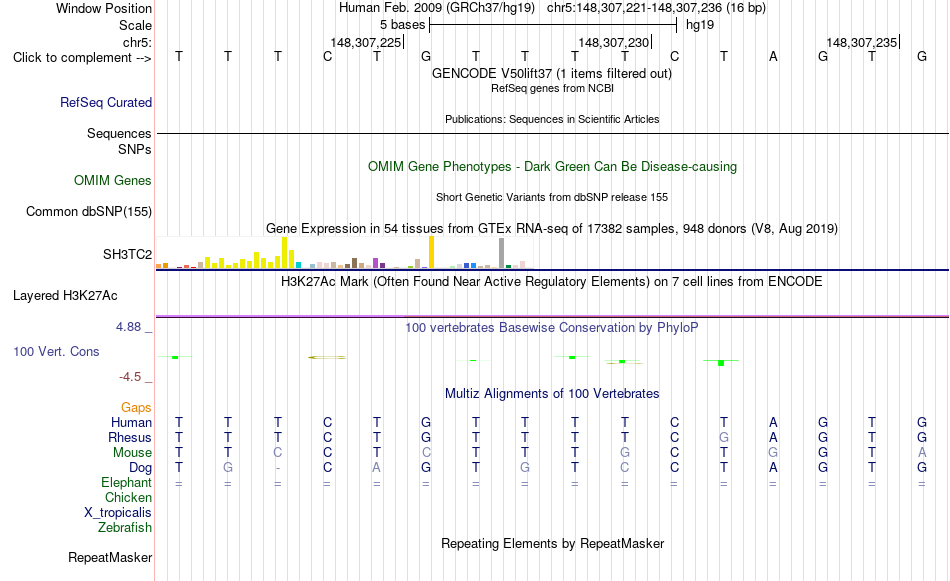Image resolution: width=950 pixels, height=581 pixels.
Task: Select the RepeatMasker track label
Action: click(x=110, y=557)
